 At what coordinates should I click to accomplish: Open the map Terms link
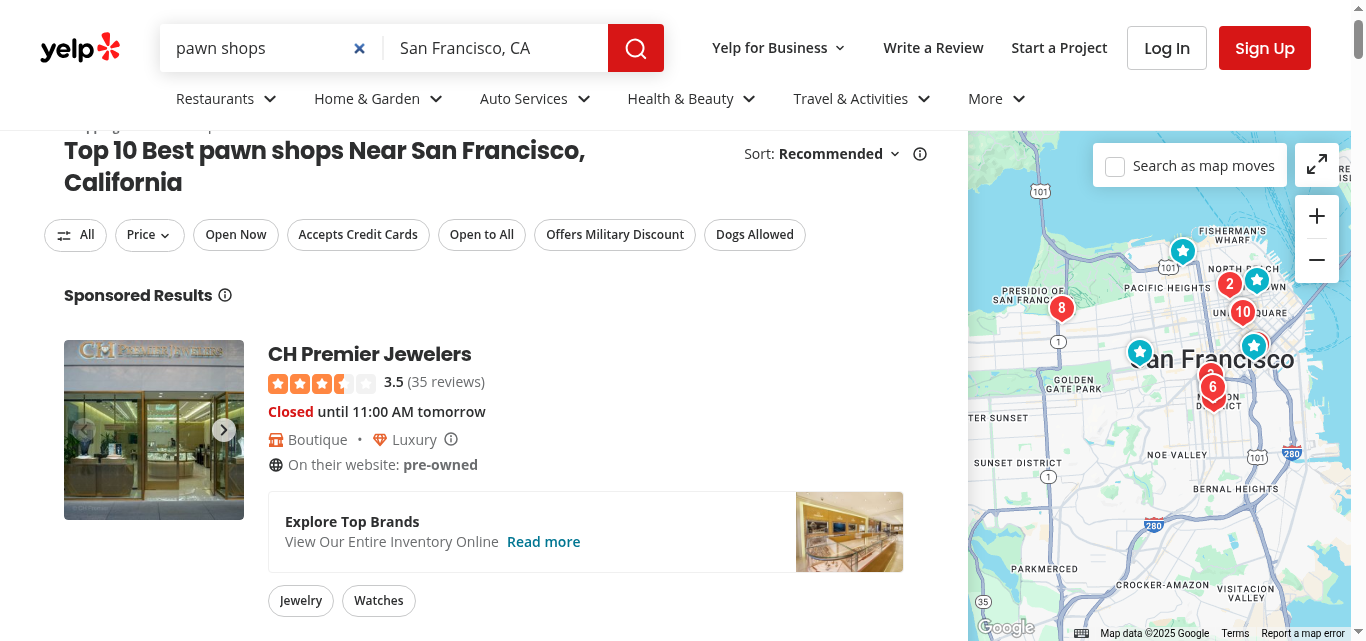pos(1235,633)
